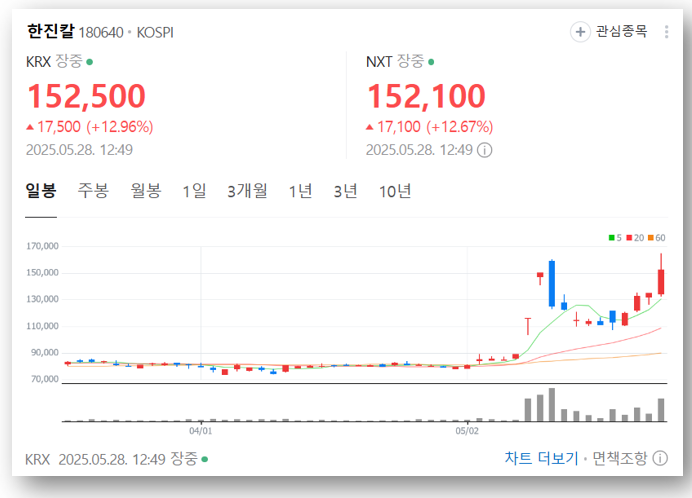This screenshot has height=498, width=692.
Task: Click the 150,000 price axis label
Action: pos(42,273)
